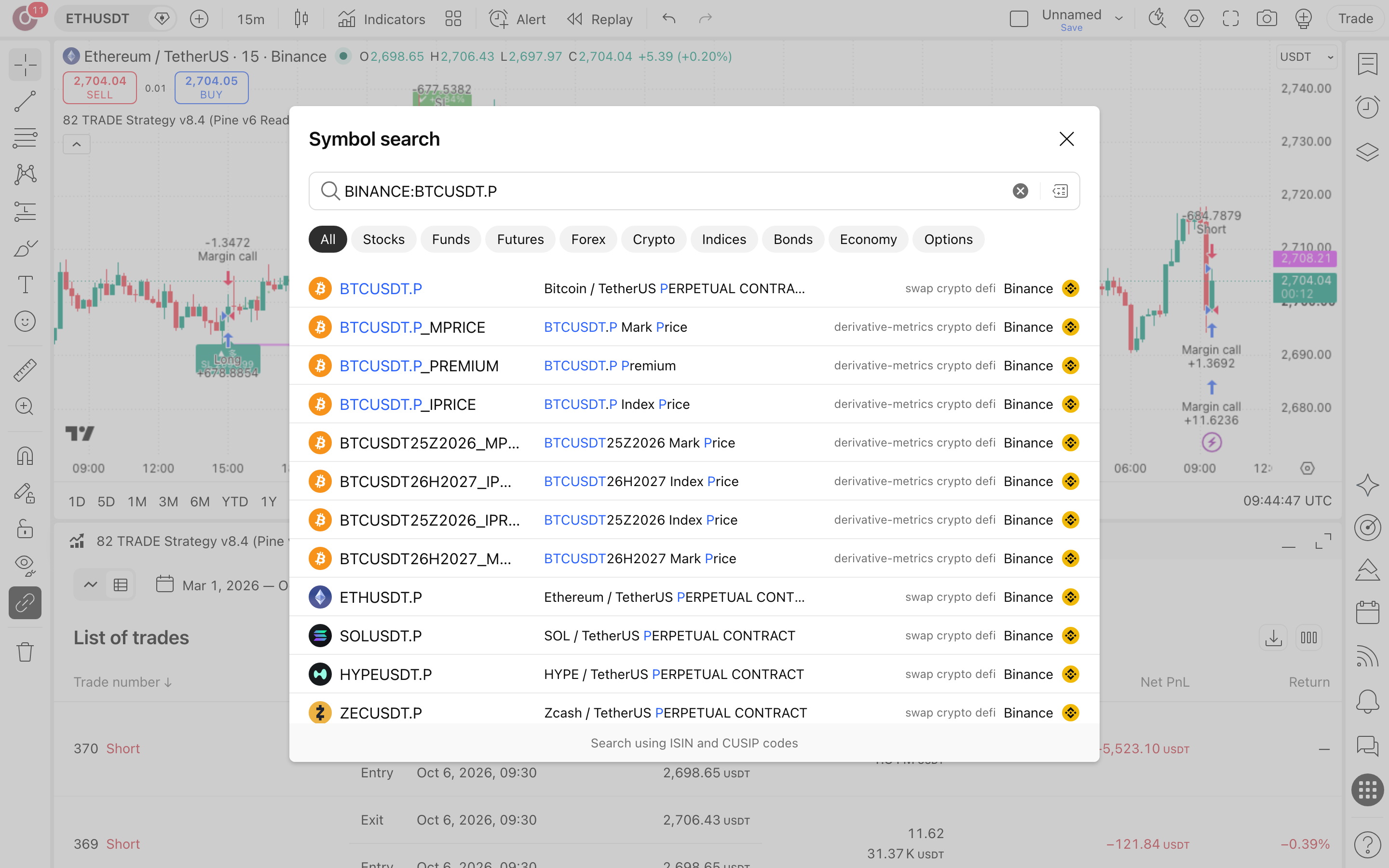
Task: Open the object tree layers icon
Action: (x=1368, y=152)
